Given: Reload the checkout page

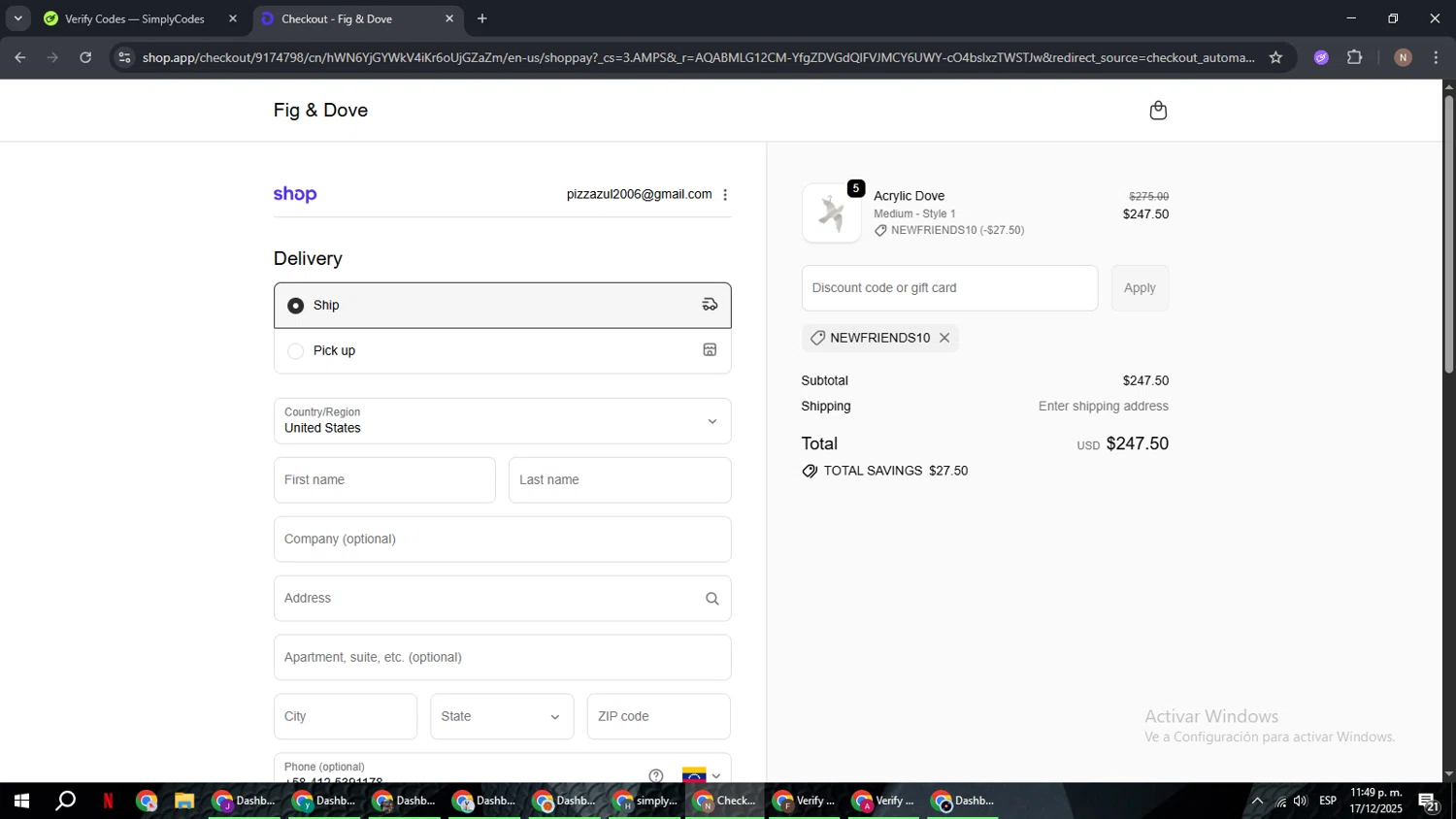Looking at the screenshot, I should coord(85,57).
